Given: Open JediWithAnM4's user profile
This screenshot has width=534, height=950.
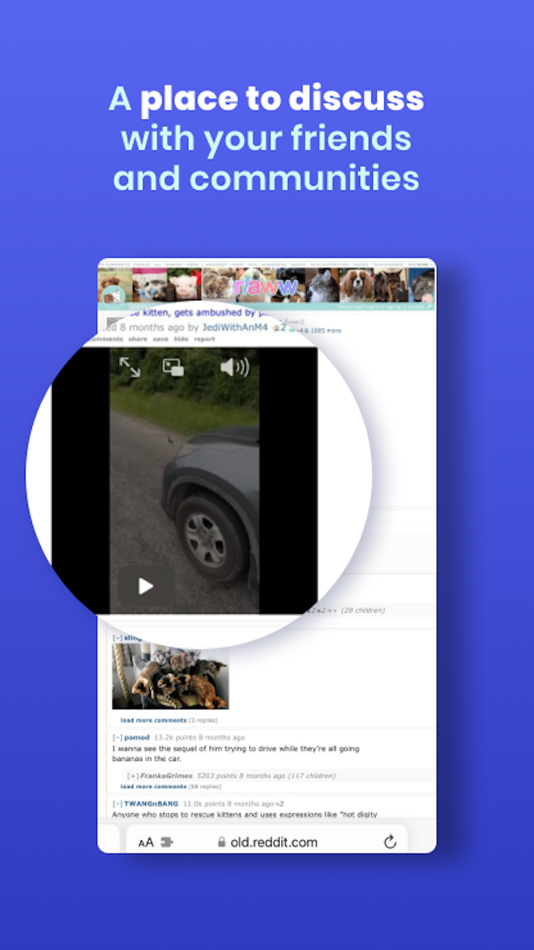Looking at the screenshot, I should (235, 327).
